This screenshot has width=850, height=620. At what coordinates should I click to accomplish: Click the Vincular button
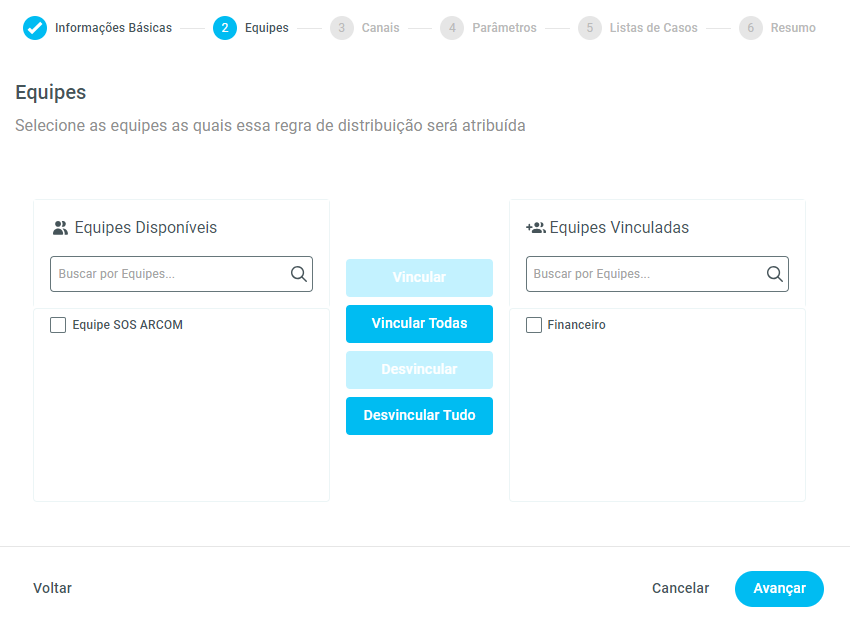[419, 278]
